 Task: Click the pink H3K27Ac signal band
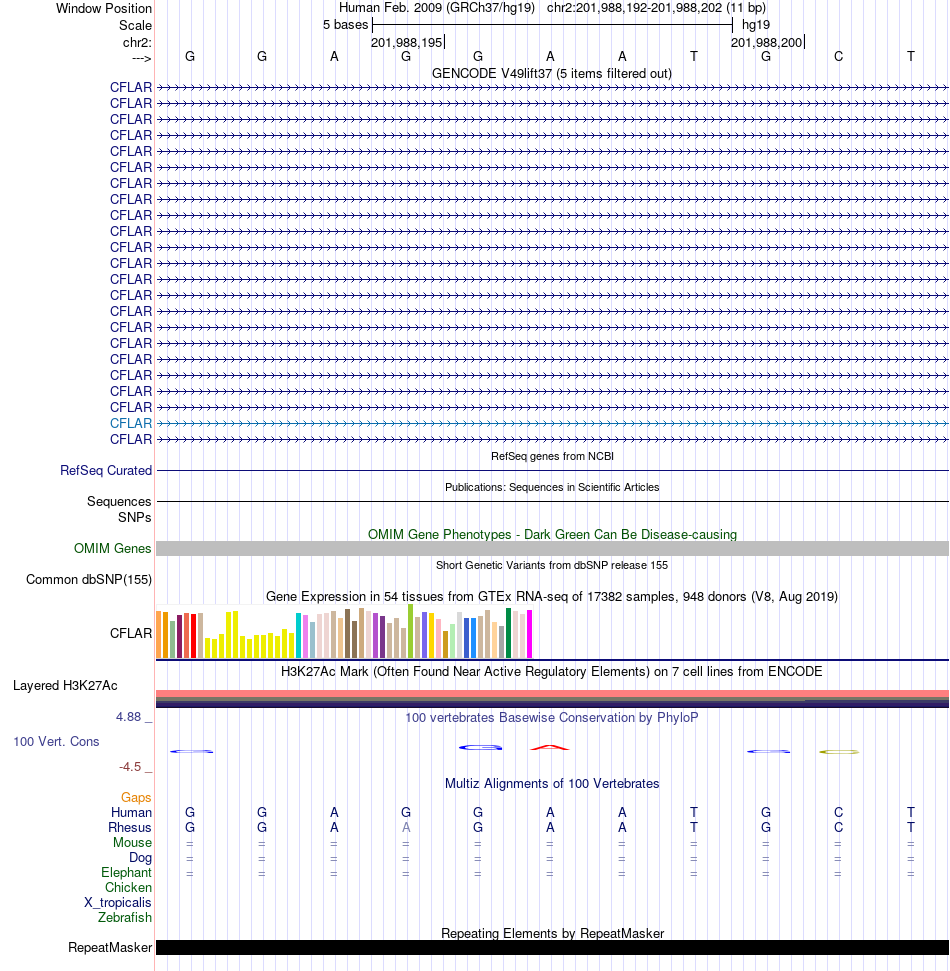pyautogui.click(x=552, y=693)
